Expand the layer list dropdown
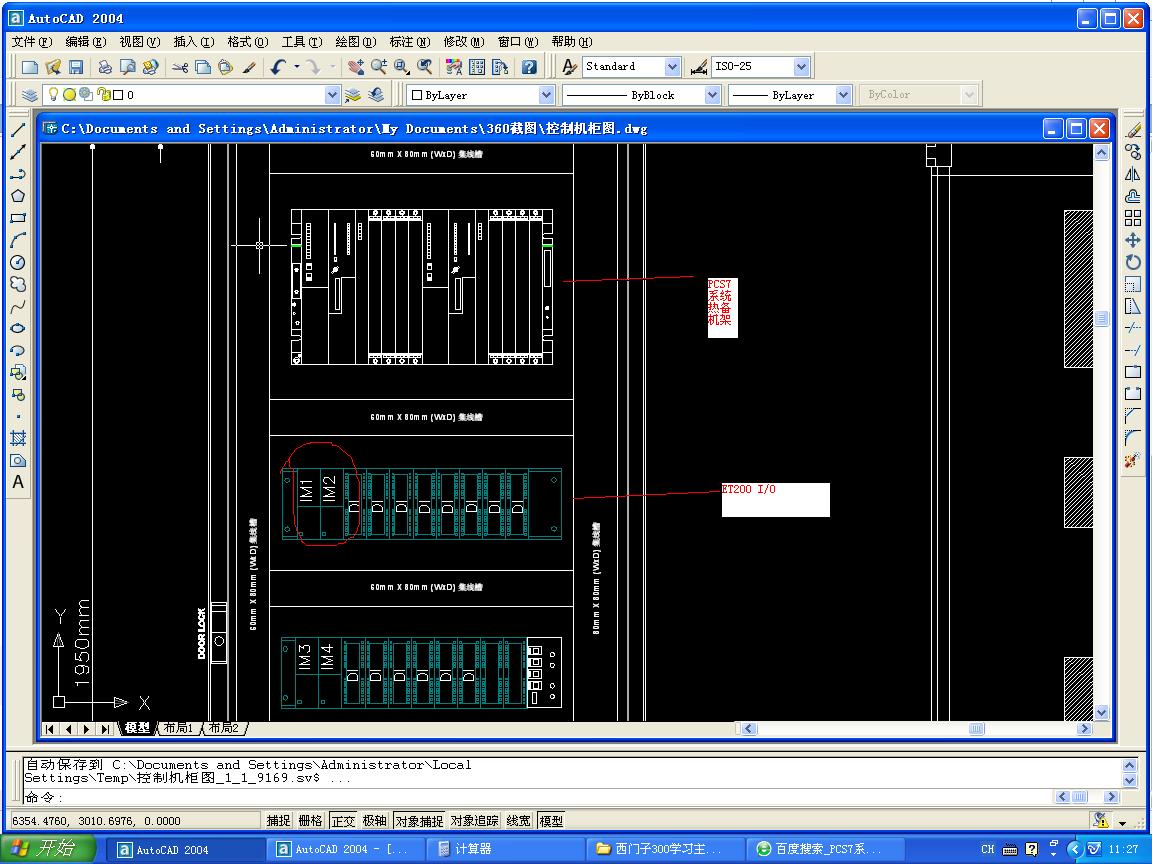Screen dimensions: 1152x864 tap(333, 95)
